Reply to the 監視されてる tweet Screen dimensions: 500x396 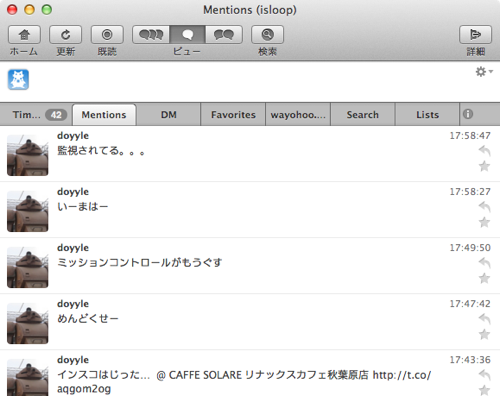pyautogui.click(x=484, y=151)
